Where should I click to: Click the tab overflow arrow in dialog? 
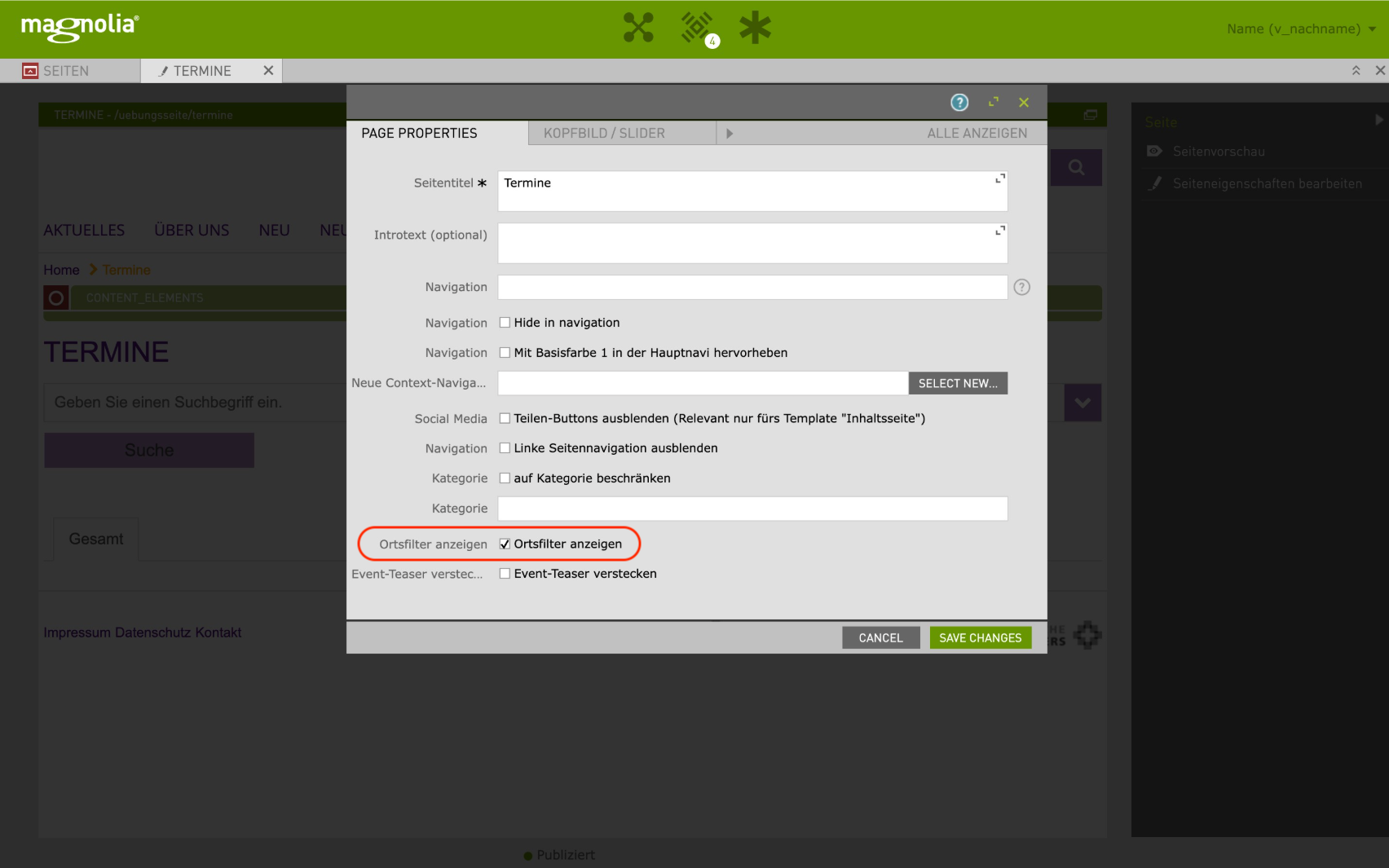730,133
